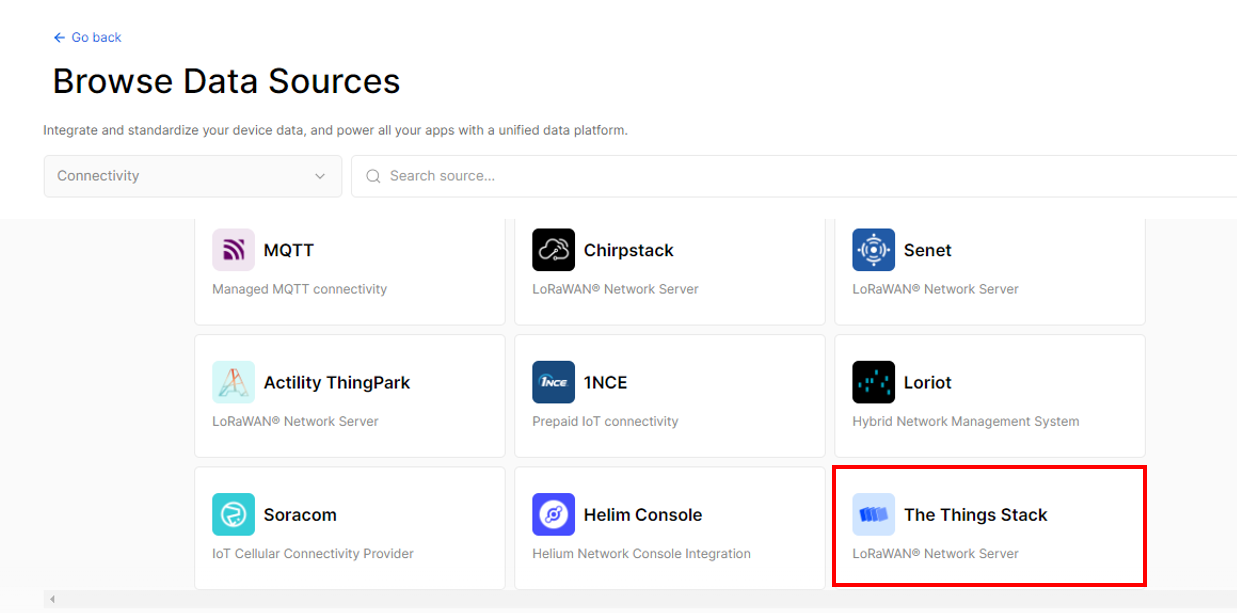Click 'Hybrid Network Management System' description
The width and height of the screenshot is (1237, 613).
pyautogui.click(x=966, y=421)
